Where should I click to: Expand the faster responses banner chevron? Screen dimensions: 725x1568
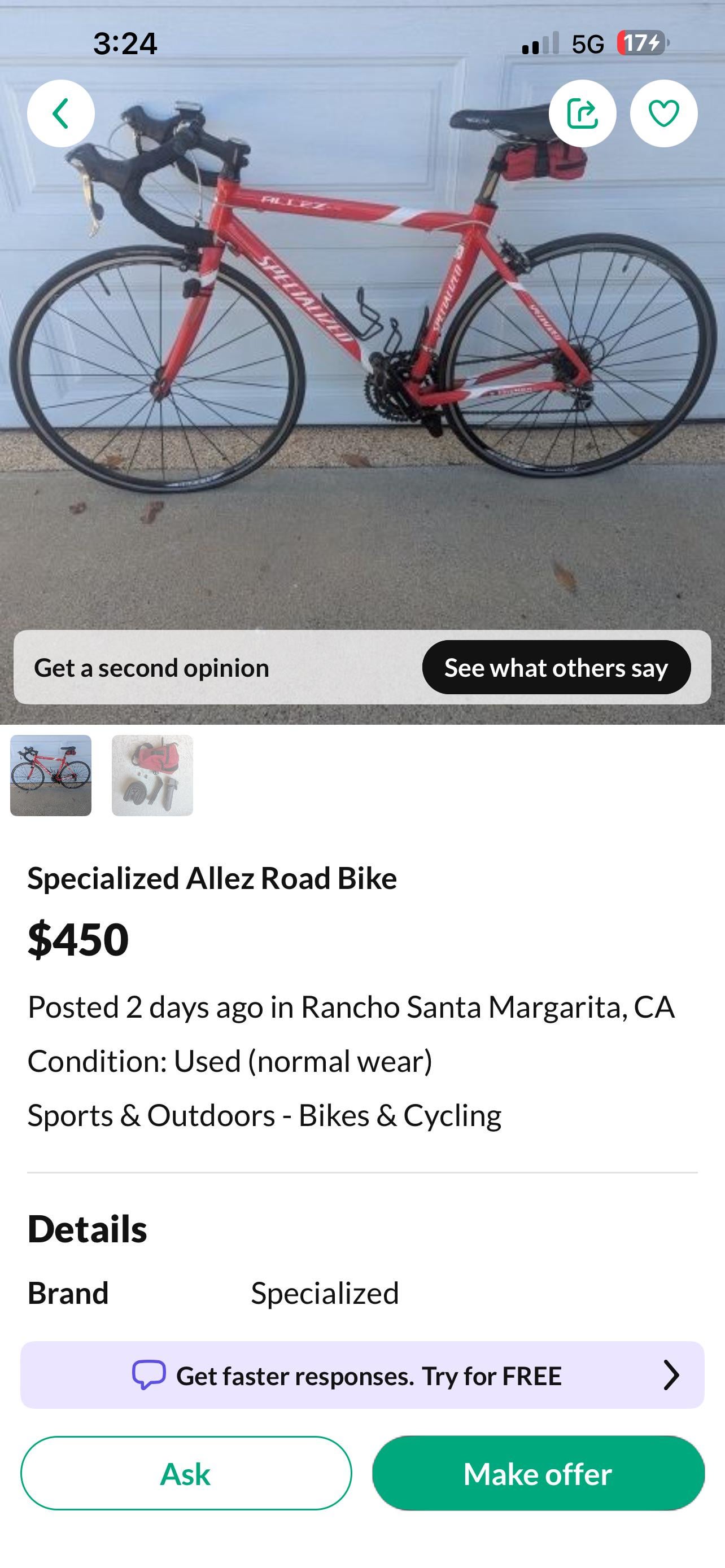pyautogui.click(x=671, y=1375)
